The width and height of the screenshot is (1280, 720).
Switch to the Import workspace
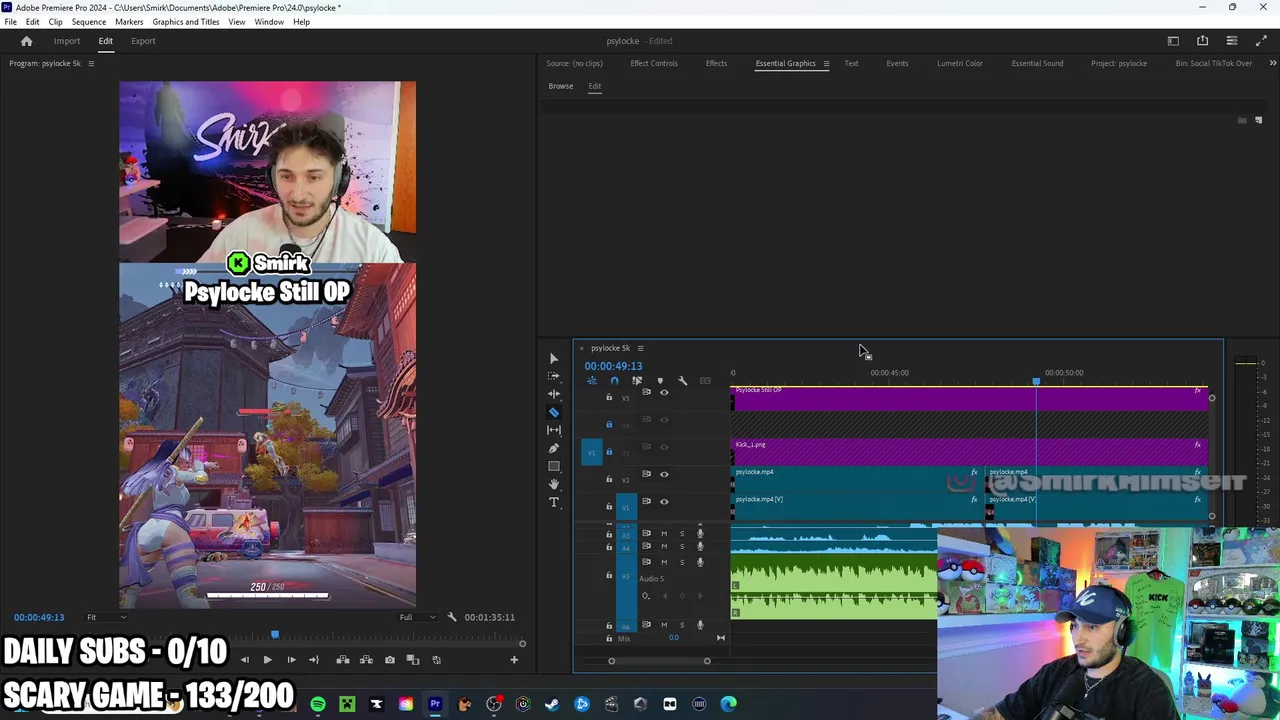(67, 41)
